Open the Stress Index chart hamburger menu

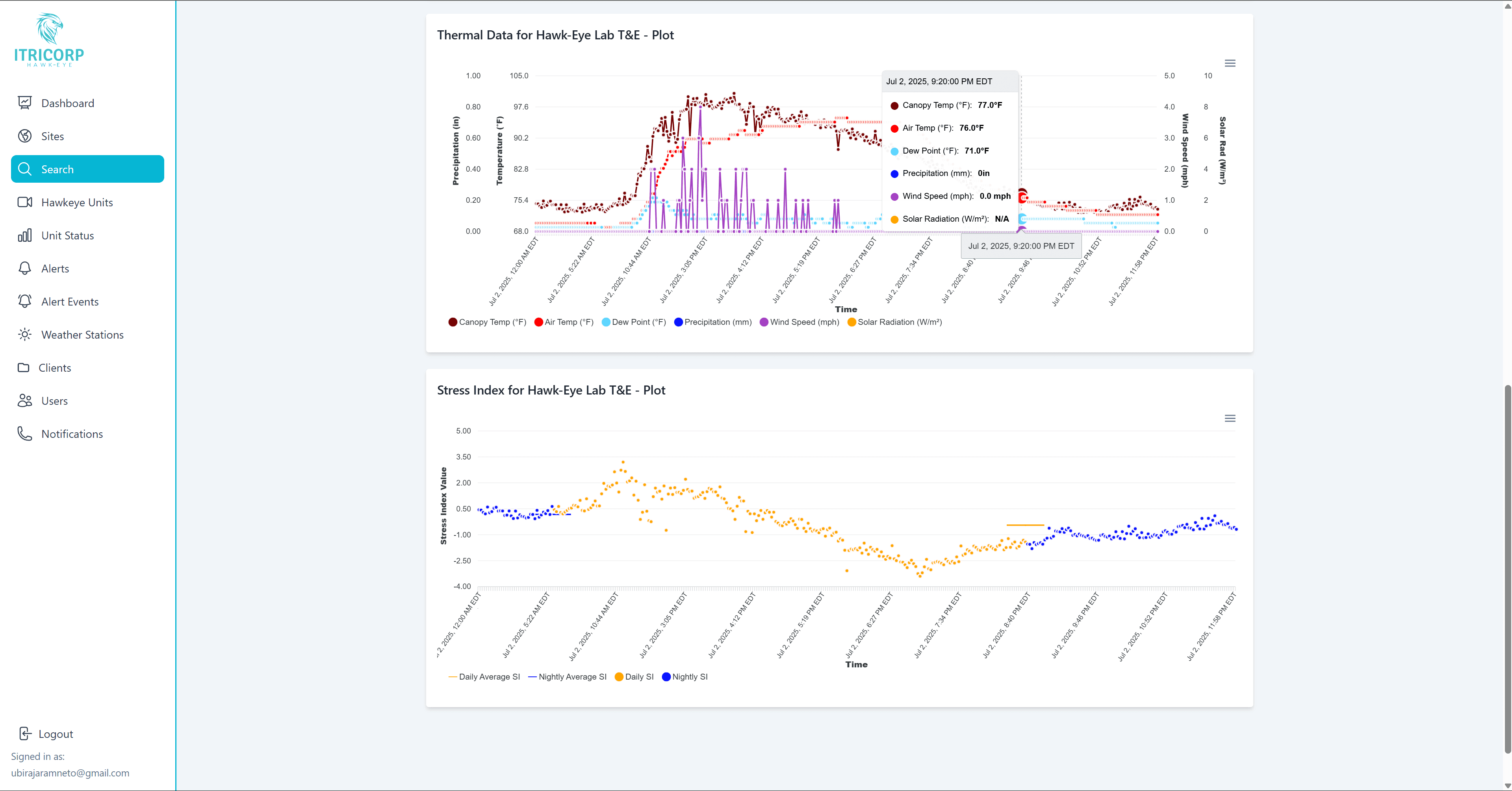pos(1230,419)
